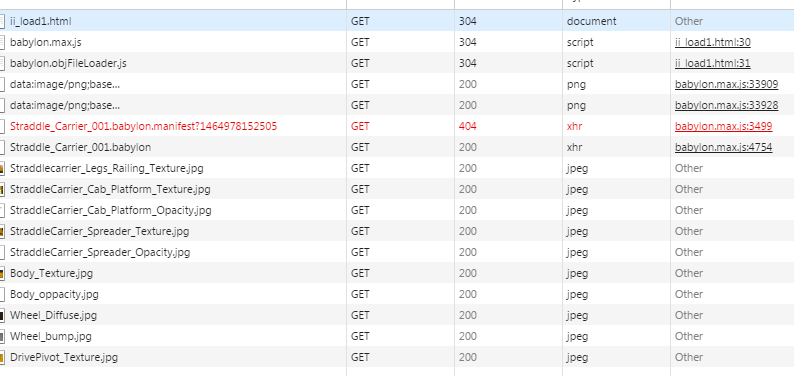This screenshot has height=376, width=794.
Task: Click the DrivePivot_Texture.jpg thumbnail icon
Action: click(x=2, y=357)
